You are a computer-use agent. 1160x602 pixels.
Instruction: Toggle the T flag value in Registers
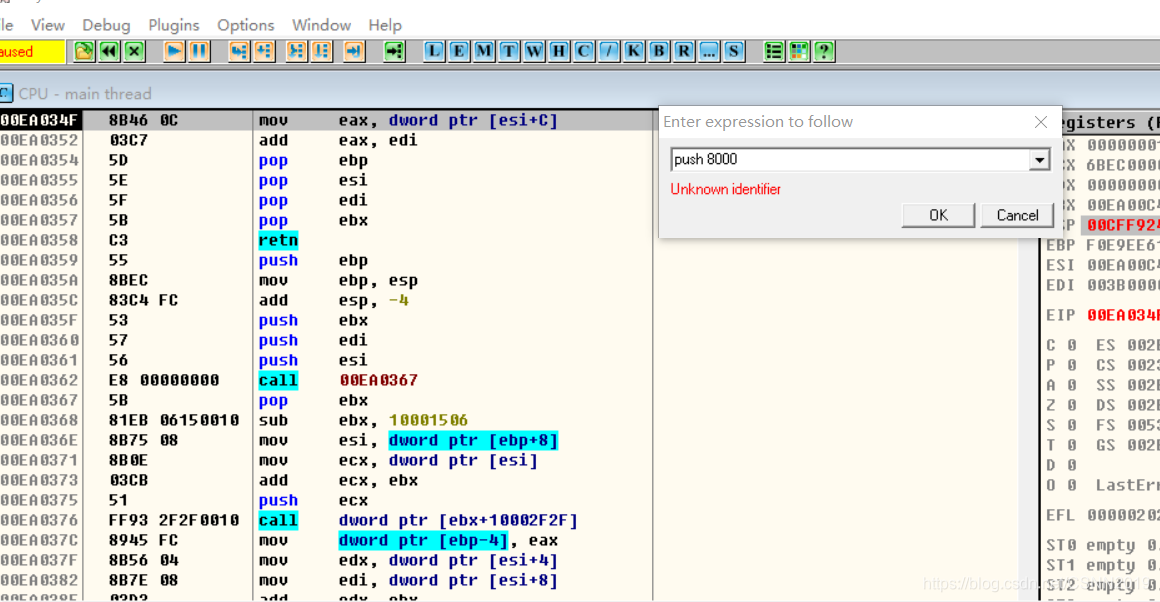(x=1071, y=445)
